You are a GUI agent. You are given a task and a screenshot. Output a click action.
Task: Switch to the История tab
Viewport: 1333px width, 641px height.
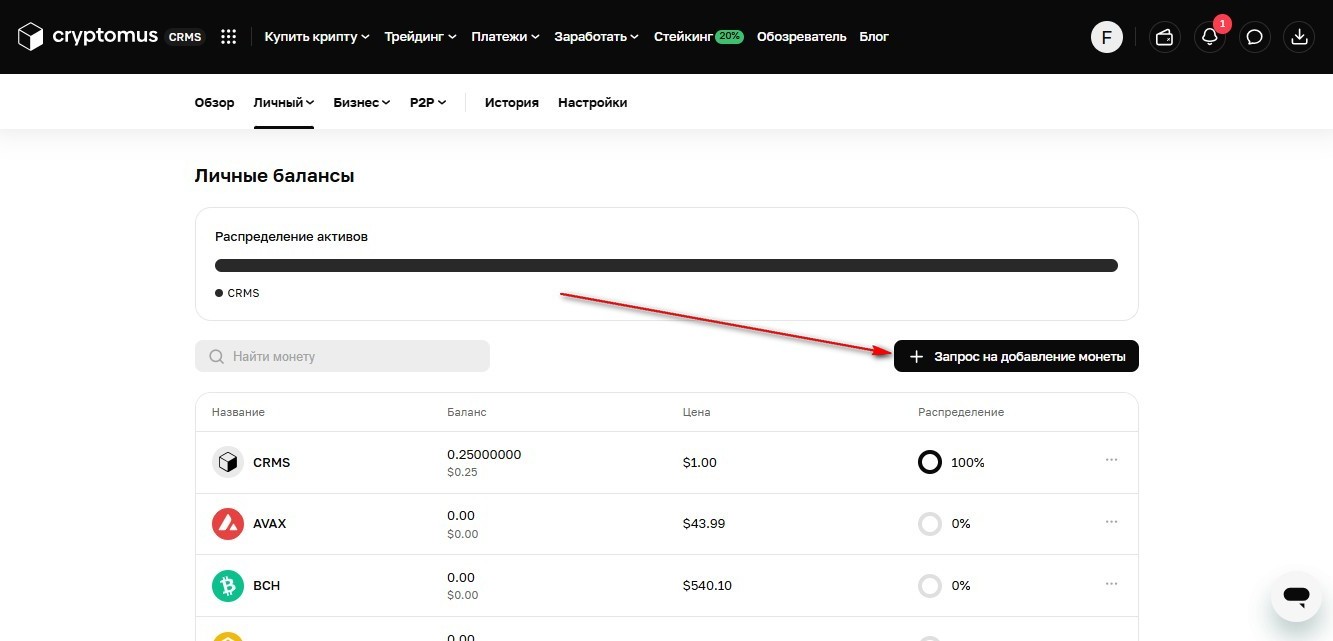point(512,103)
